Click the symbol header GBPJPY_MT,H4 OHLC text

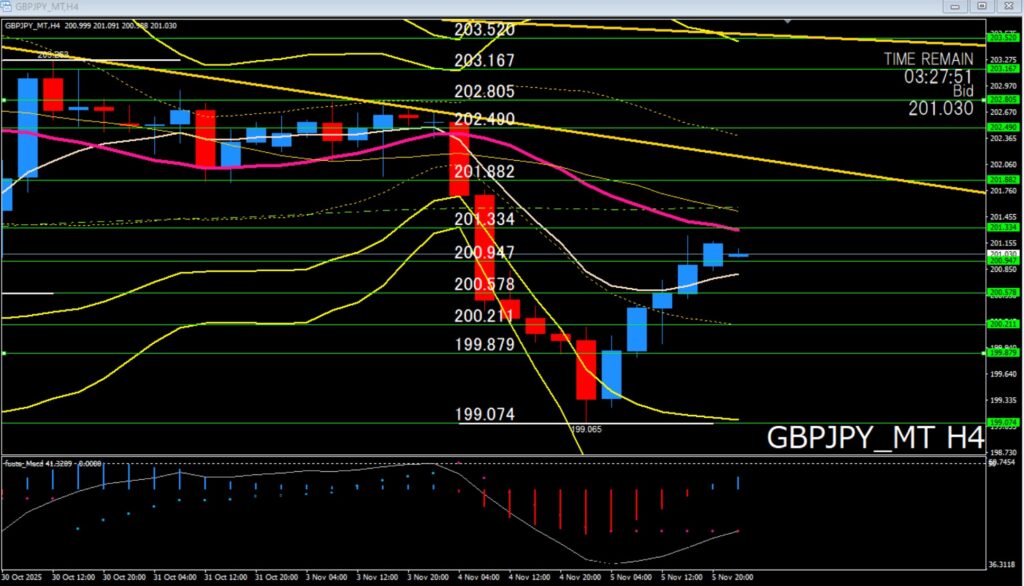coord(90,24)
